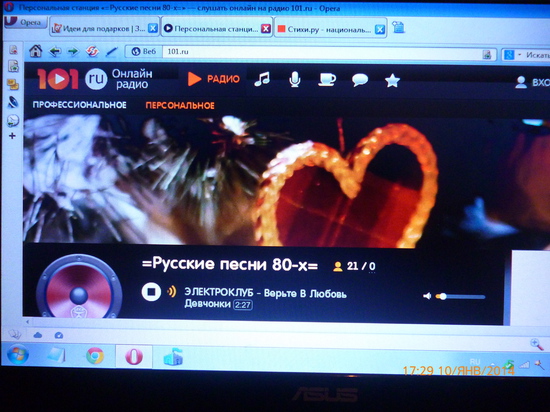Mute the player speaker icon
Viewport: 550px width, 412px height.
click(427, 296)
